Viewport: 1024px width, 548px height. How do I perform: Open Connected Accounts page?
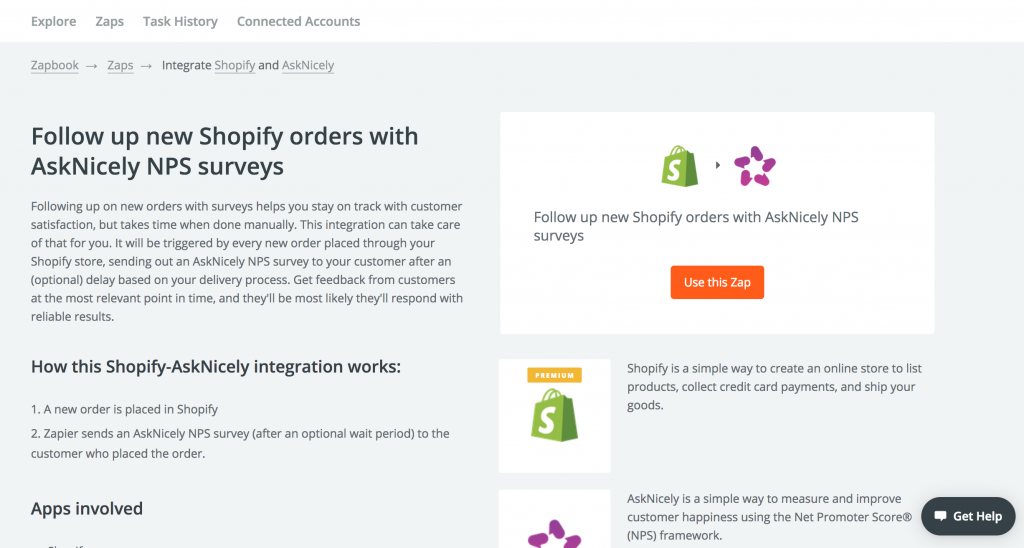point(298,21)
